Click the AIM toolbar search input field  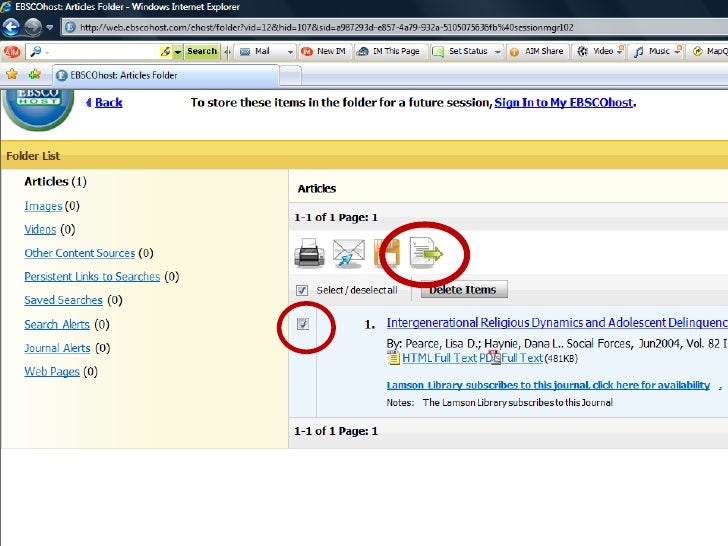93,52
